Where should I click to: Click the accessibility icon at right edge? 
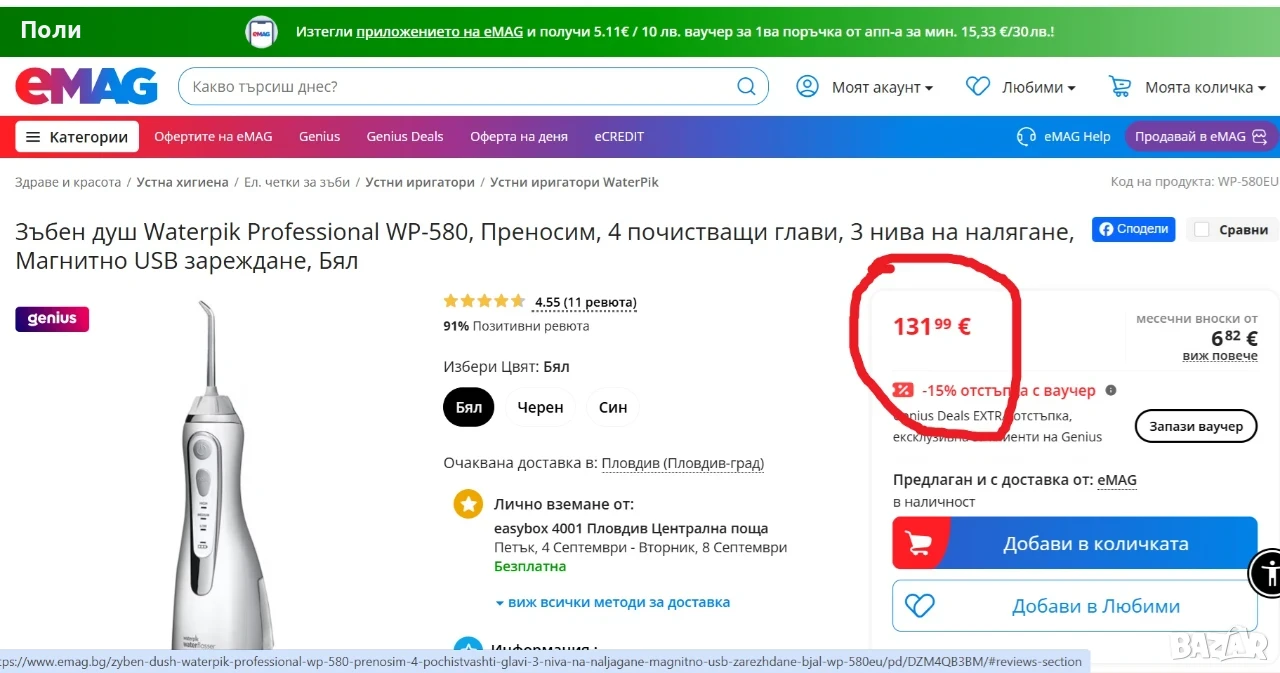coord(1268,572)
